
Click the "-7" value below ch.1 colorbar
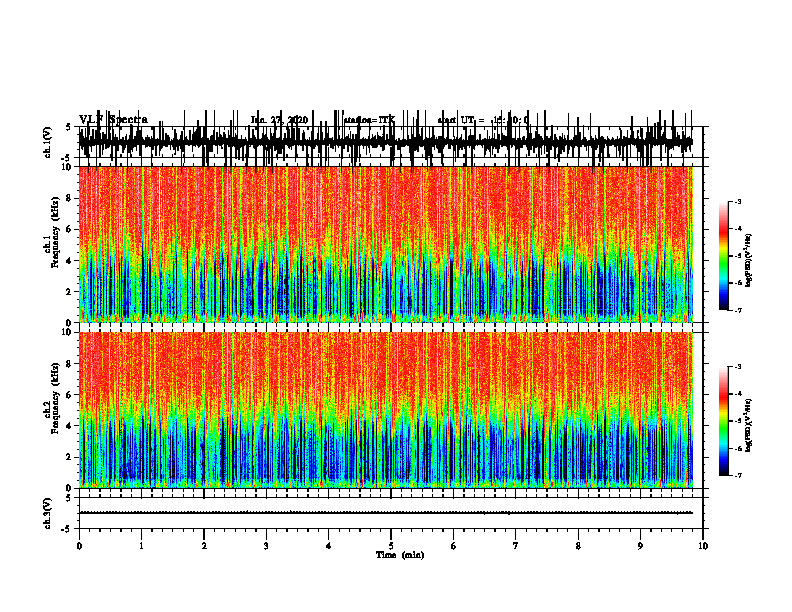[738, 310]
